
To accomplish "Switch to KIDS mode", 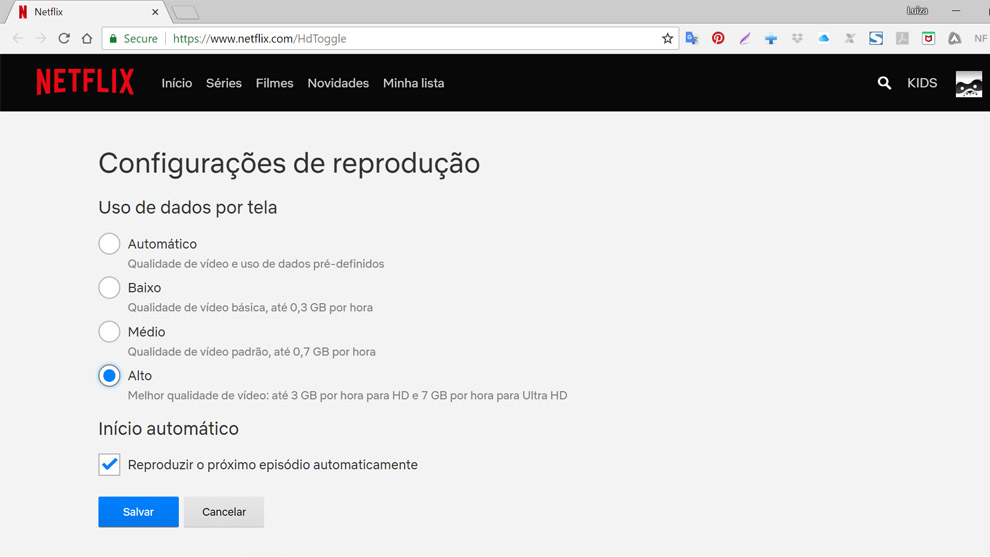I will [922, 83].
